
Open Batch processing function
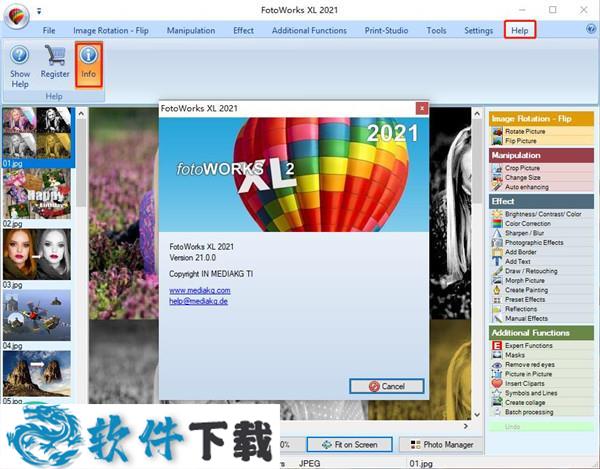[531, 411]
